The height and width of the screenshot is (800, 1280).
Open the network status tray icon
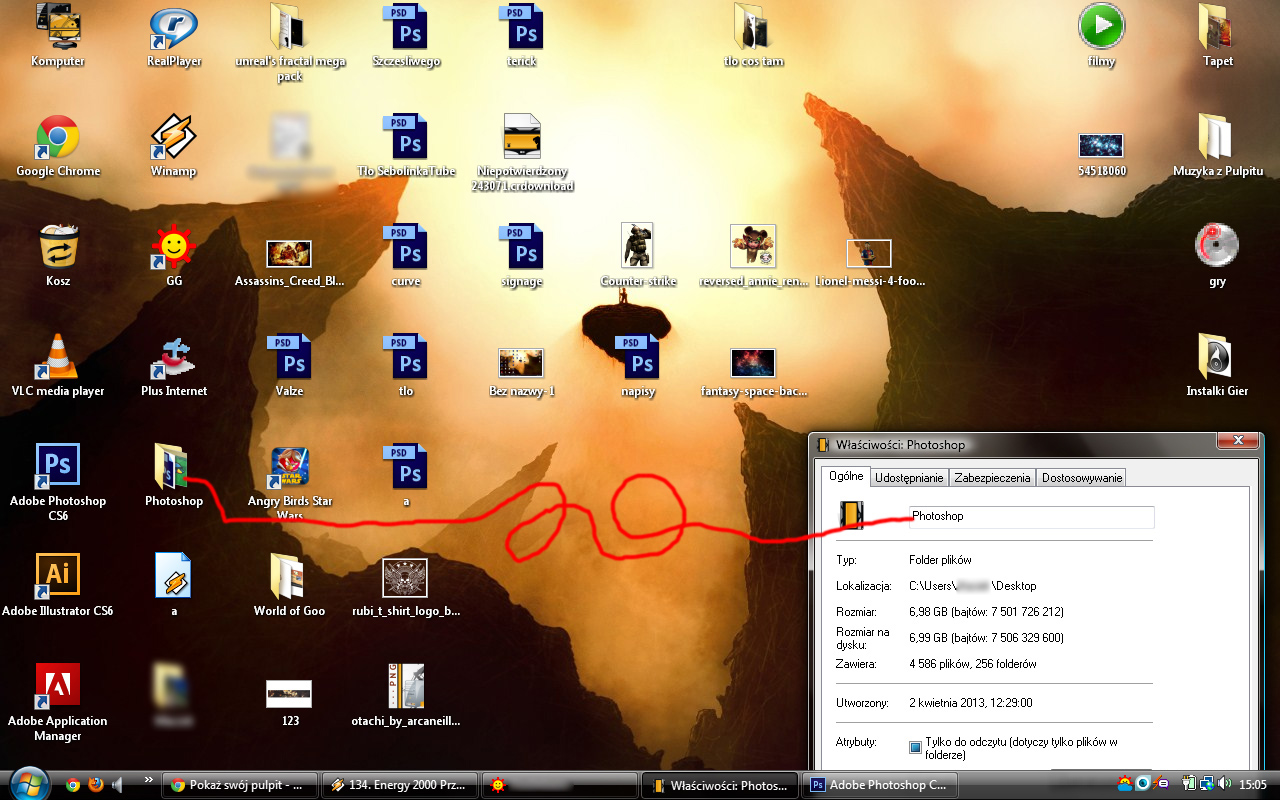(x=1207, y=784)
